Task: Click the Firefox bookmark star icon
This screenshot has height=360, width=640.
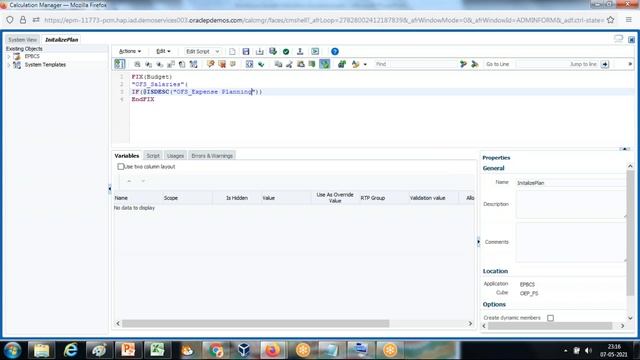Action: pos(611,20)
